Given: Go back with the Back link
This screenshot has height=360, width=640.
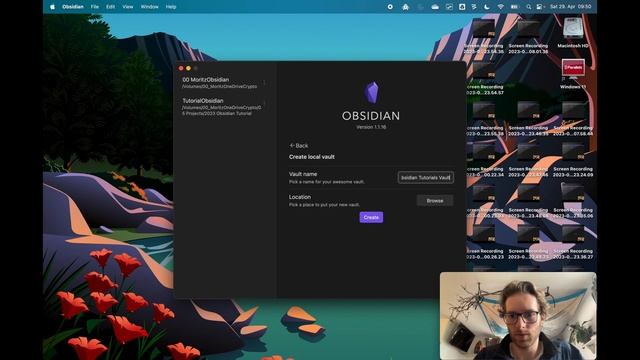Looking at the screenshot, I should 299,145.
